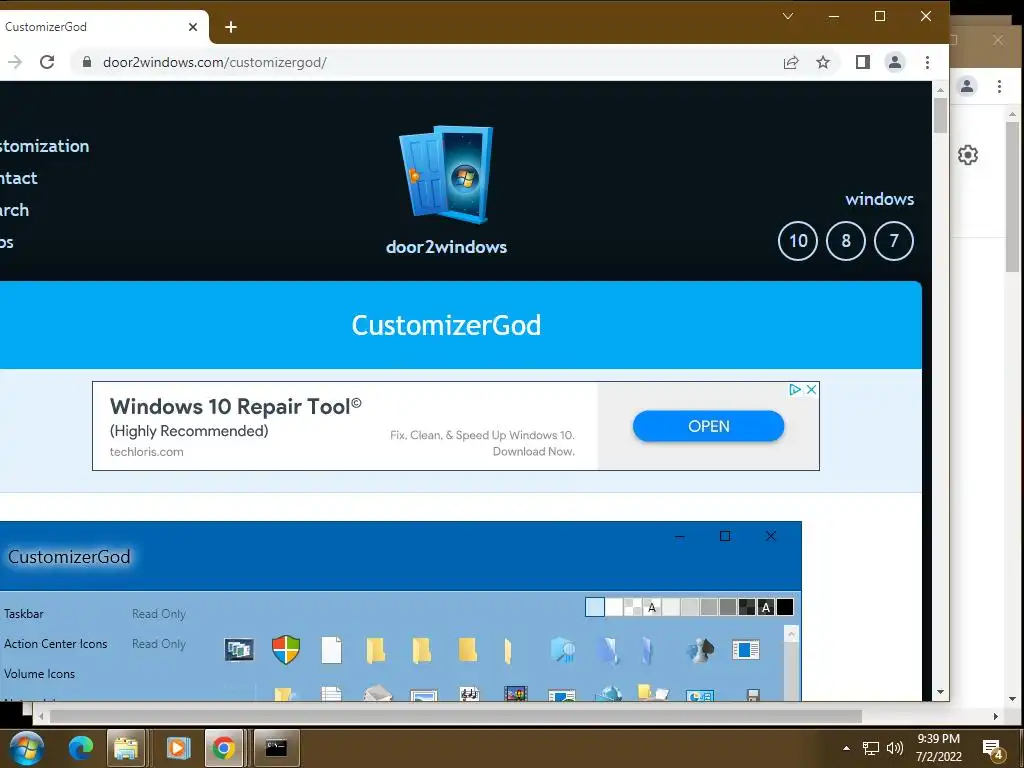Click the Windows security shield icon
Screen dimensions: 1024x768
pos(285,650)
